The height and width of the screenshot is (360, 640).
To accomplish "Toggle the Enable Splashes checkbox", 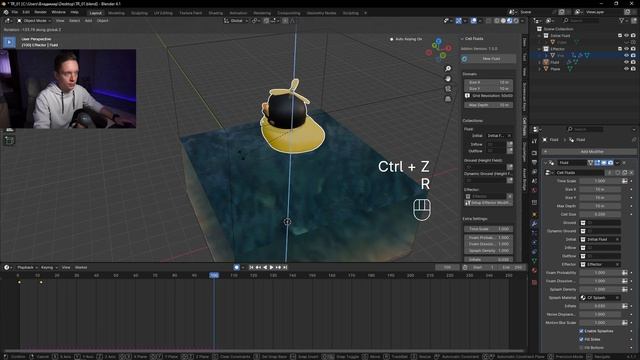I will click(x=581, y=331).
